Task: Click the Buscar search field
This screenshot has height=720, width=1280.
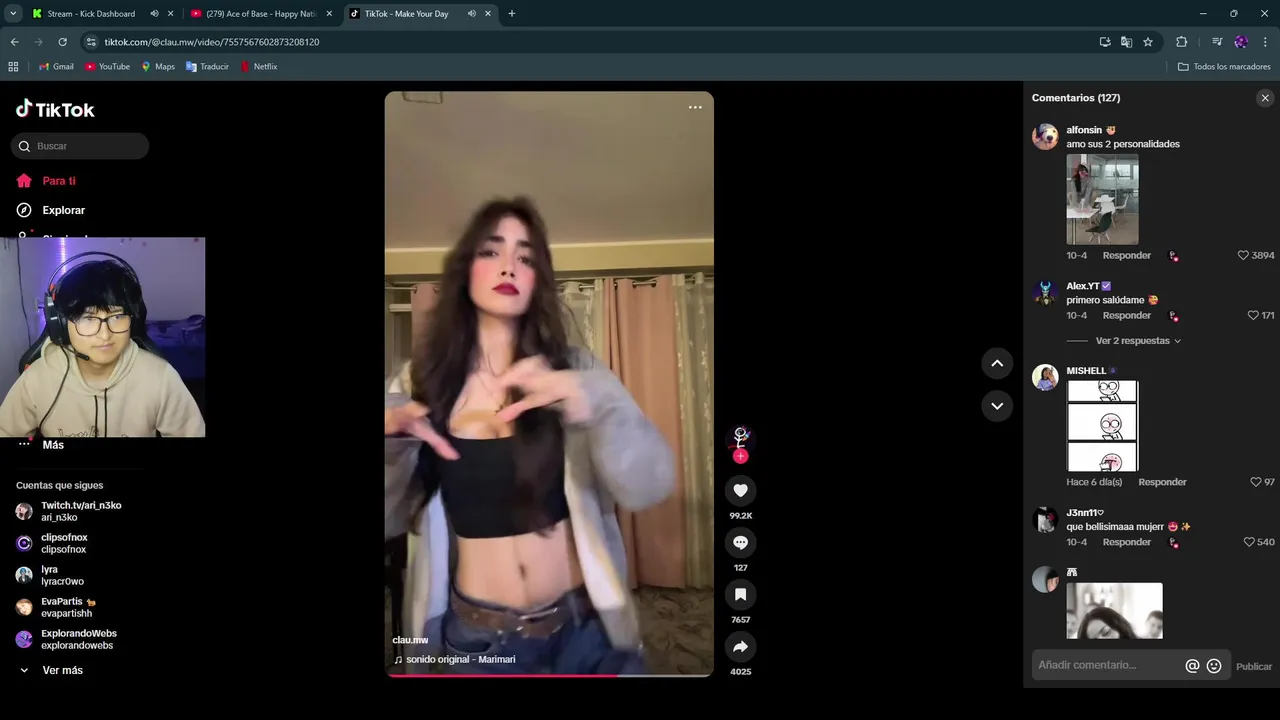Action: [x=80, y=146]
